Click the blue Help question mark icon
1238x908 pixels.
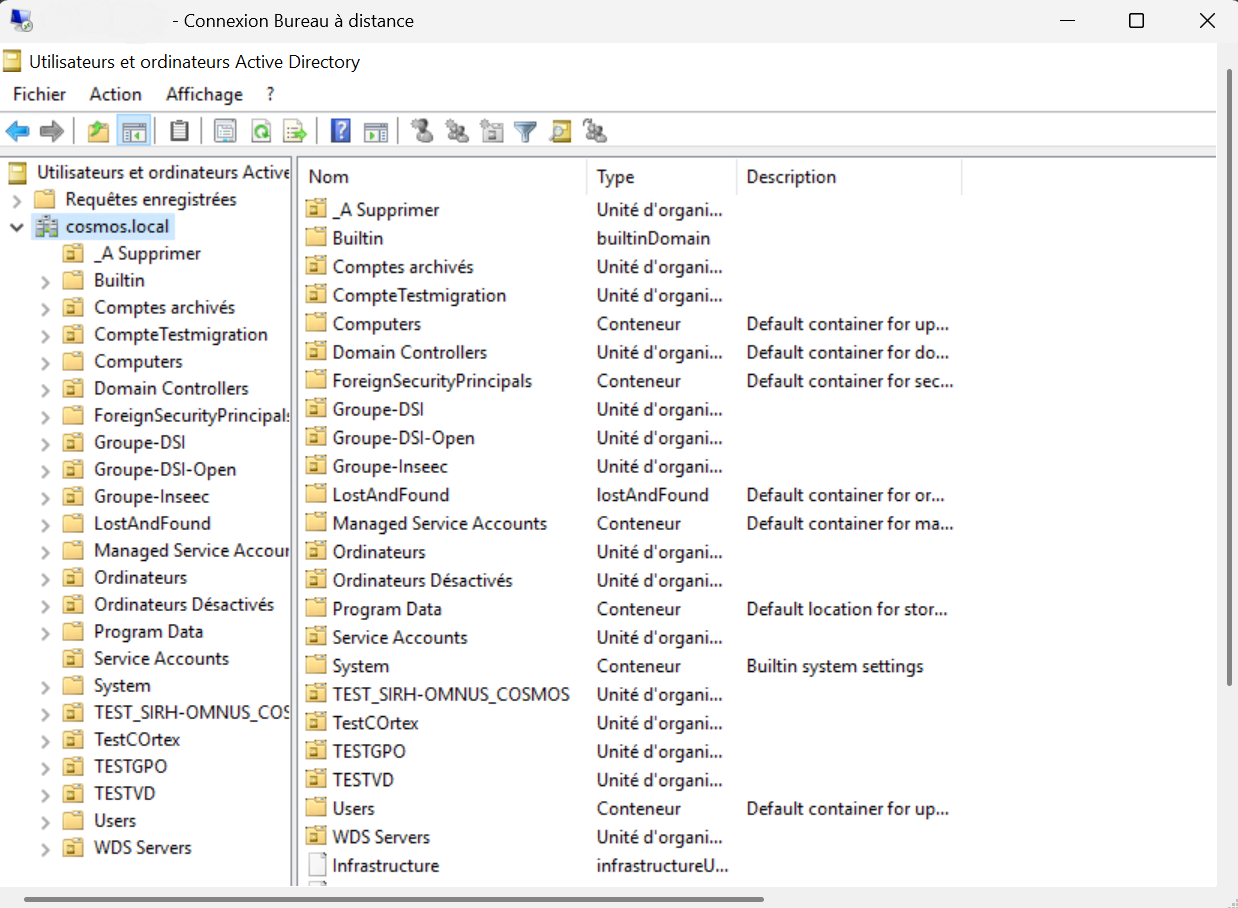click(x=341, y=131)
